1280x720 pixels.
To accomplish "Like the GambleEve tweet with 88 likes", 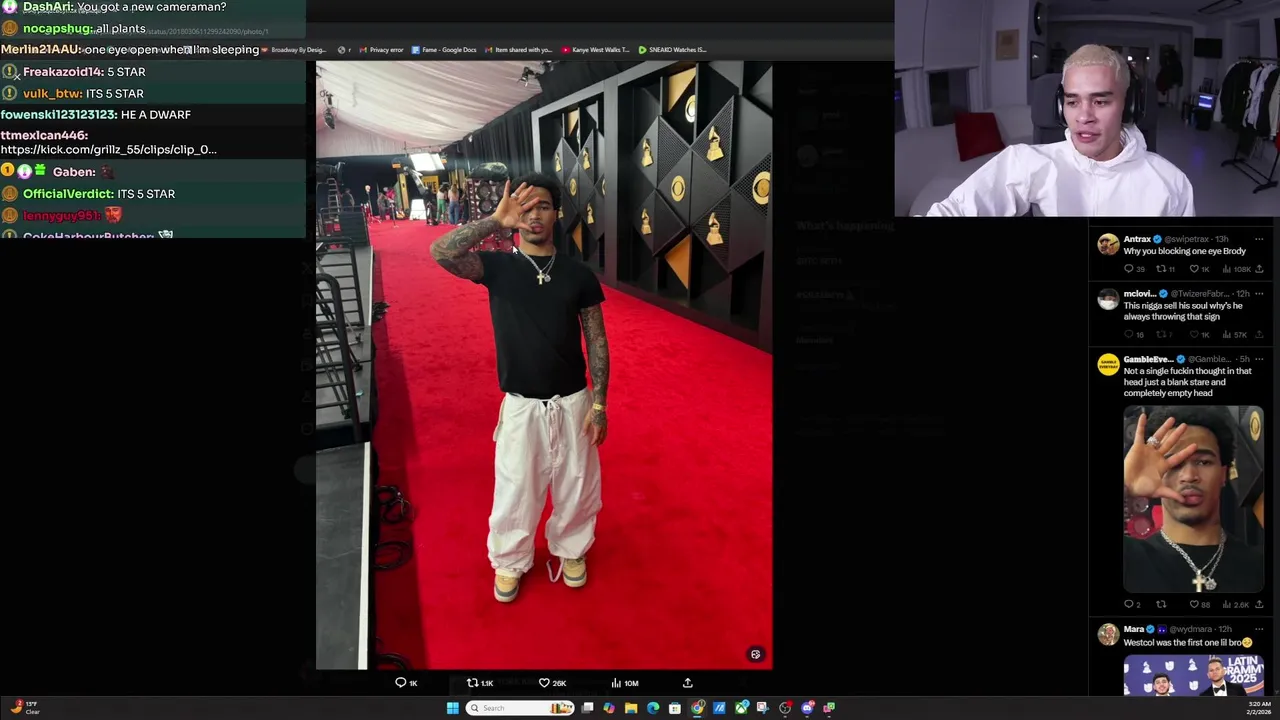I will point(1193,604).
